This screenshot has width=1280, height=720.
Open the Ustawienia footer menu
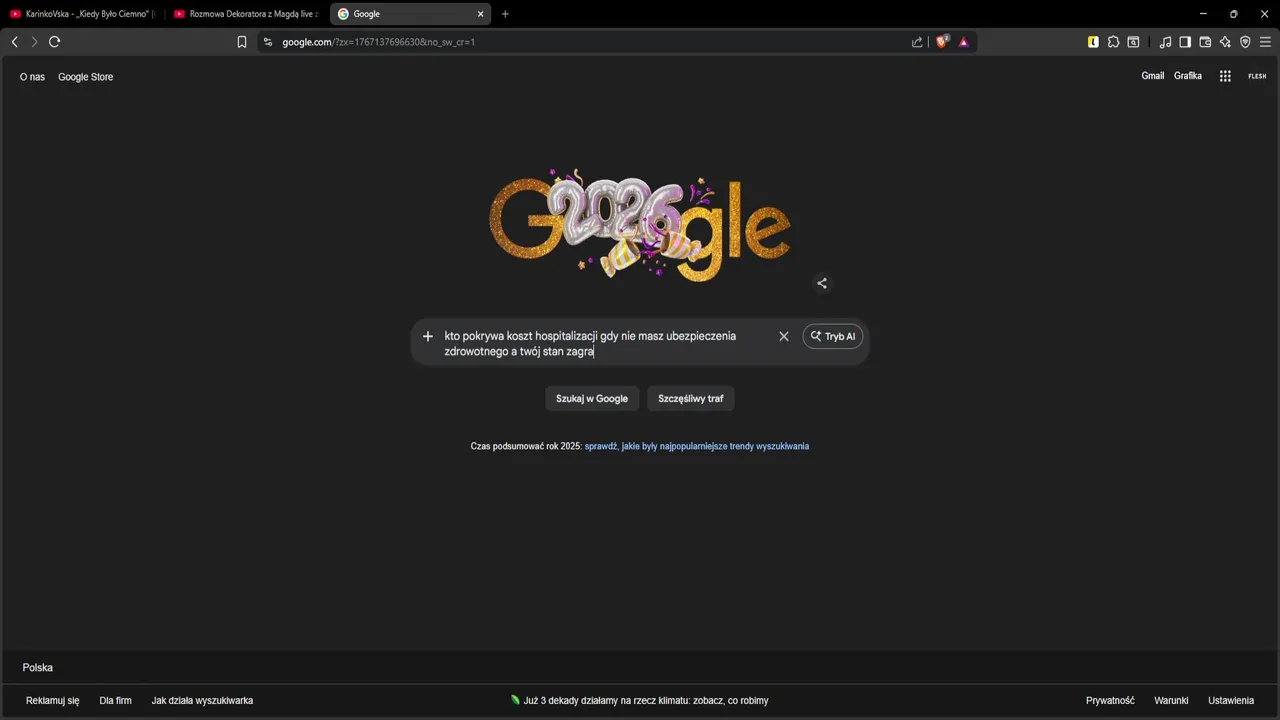pos(1231,701)
